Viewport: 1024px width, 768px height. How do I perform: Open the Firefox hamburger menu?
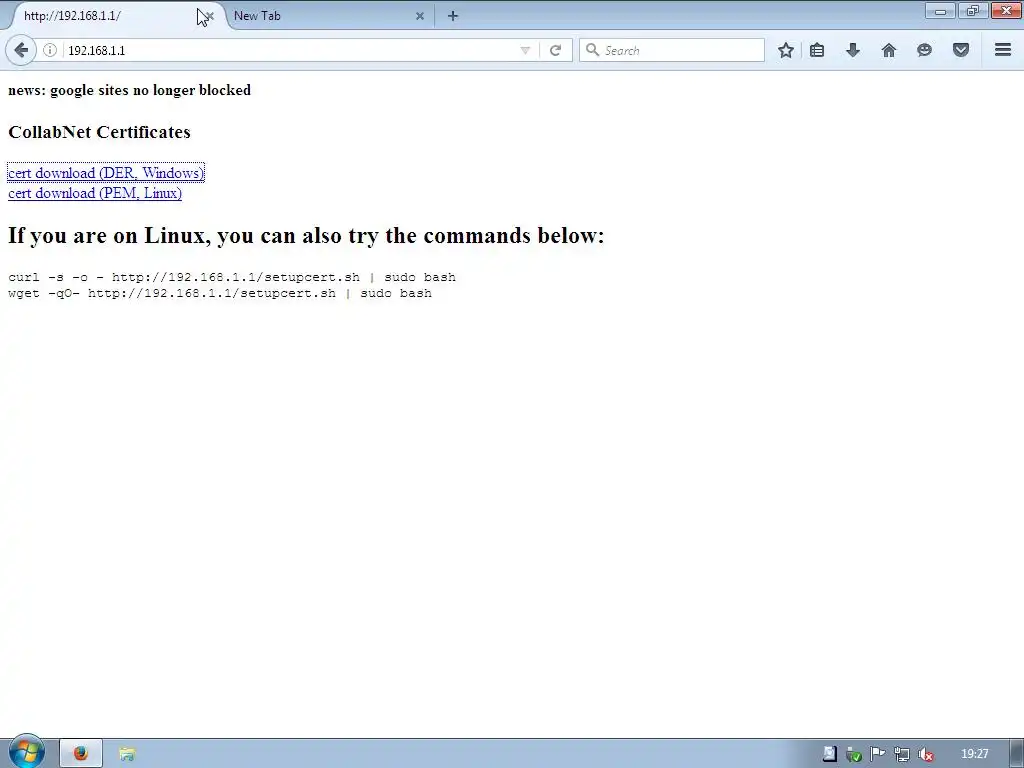click(x=1003, y=50)
